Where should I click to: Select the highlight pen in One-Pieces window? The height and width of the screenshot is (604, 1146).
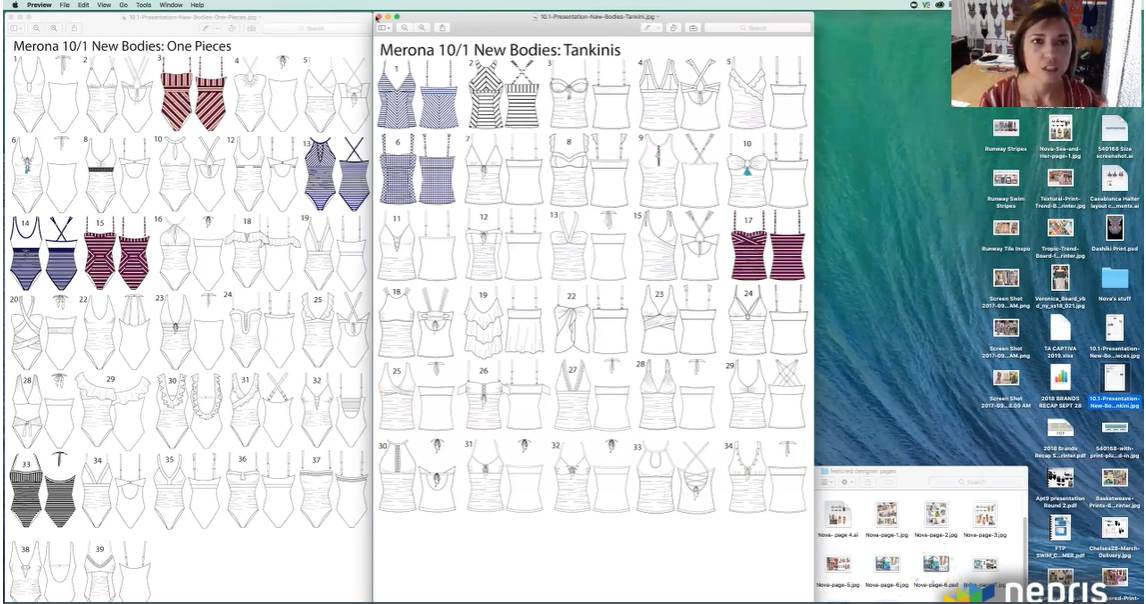[x=206, y=29]
